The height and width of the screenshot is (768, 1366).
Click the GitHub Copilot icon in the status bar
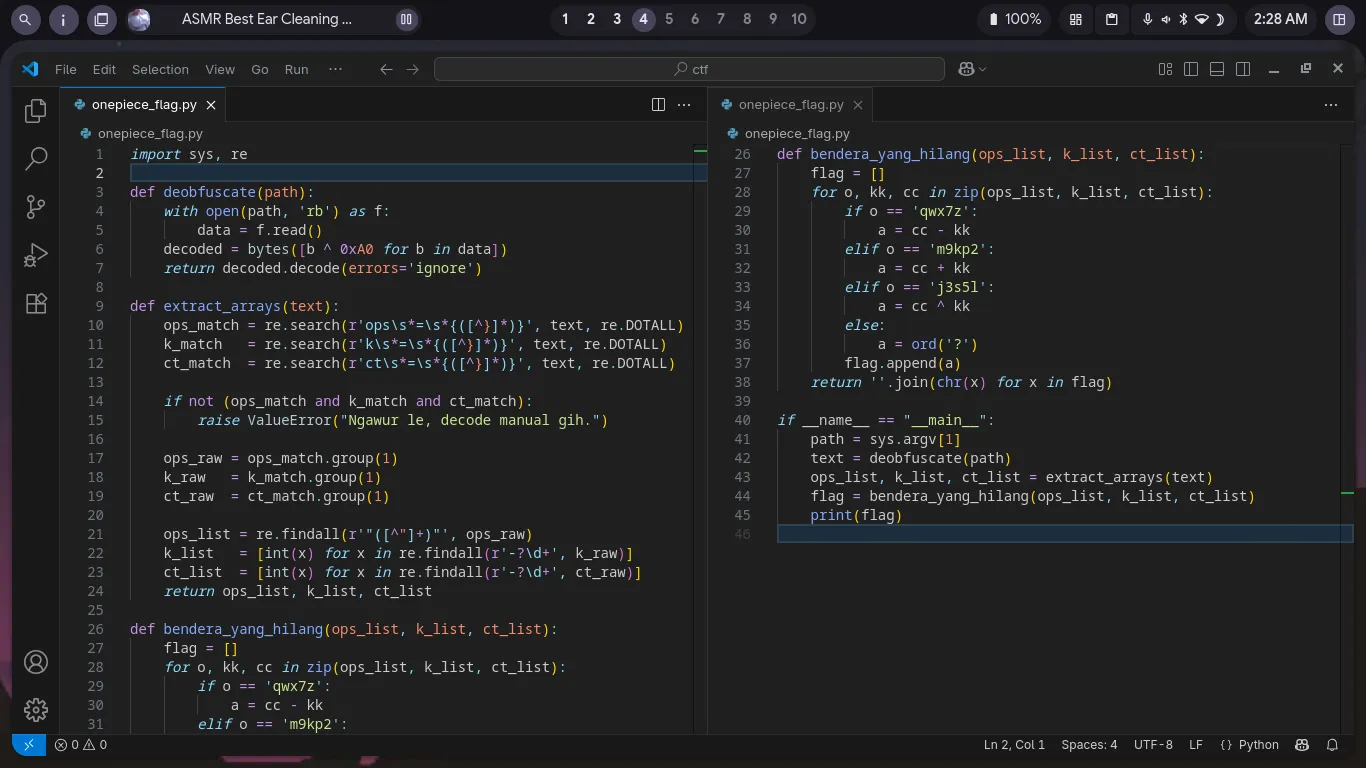pyautogui.click(x=1301, y=745)
